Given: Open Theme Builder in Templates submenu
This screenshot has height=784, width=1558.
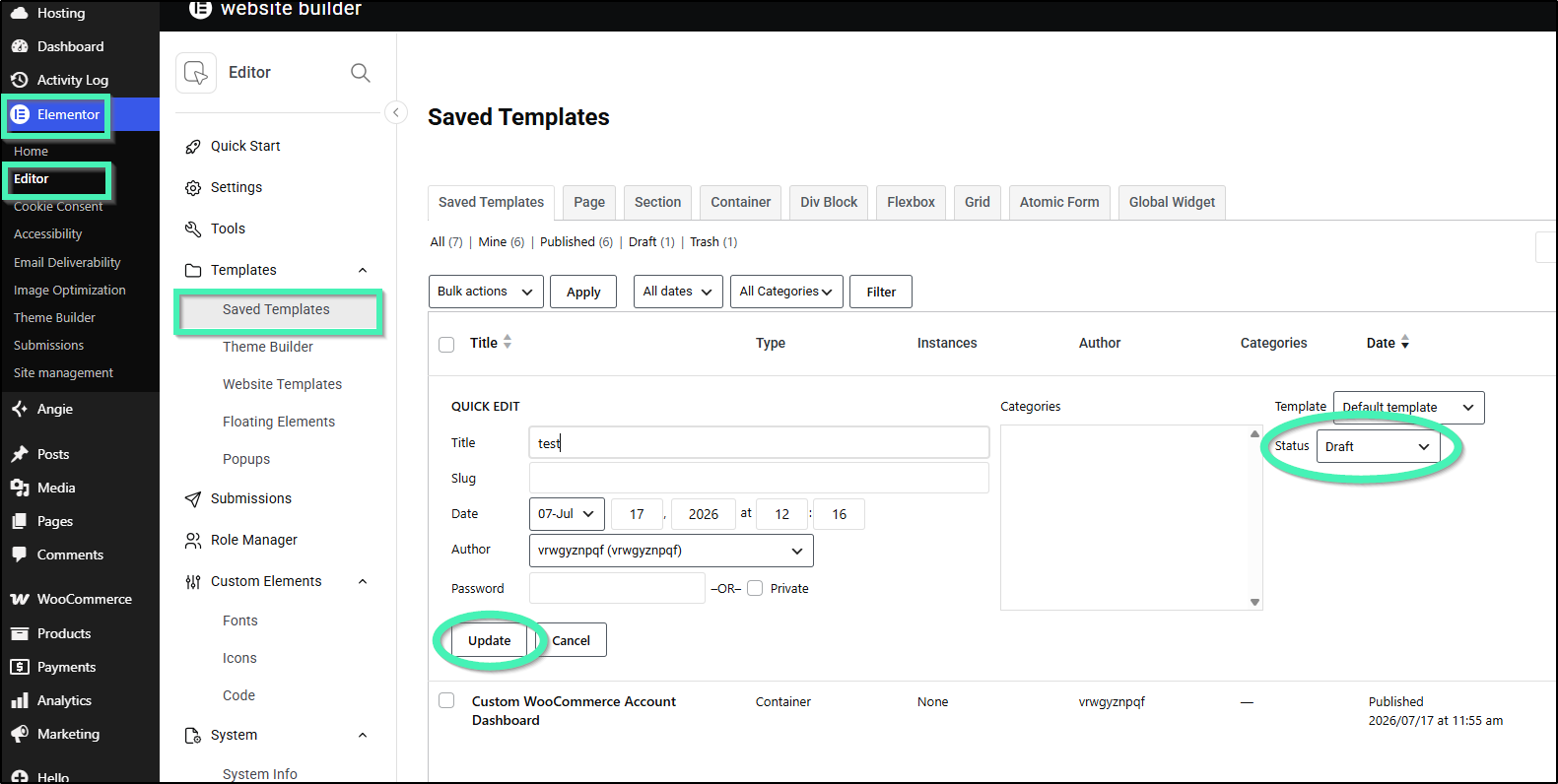Looking at the screenshot, I should 268,347.
